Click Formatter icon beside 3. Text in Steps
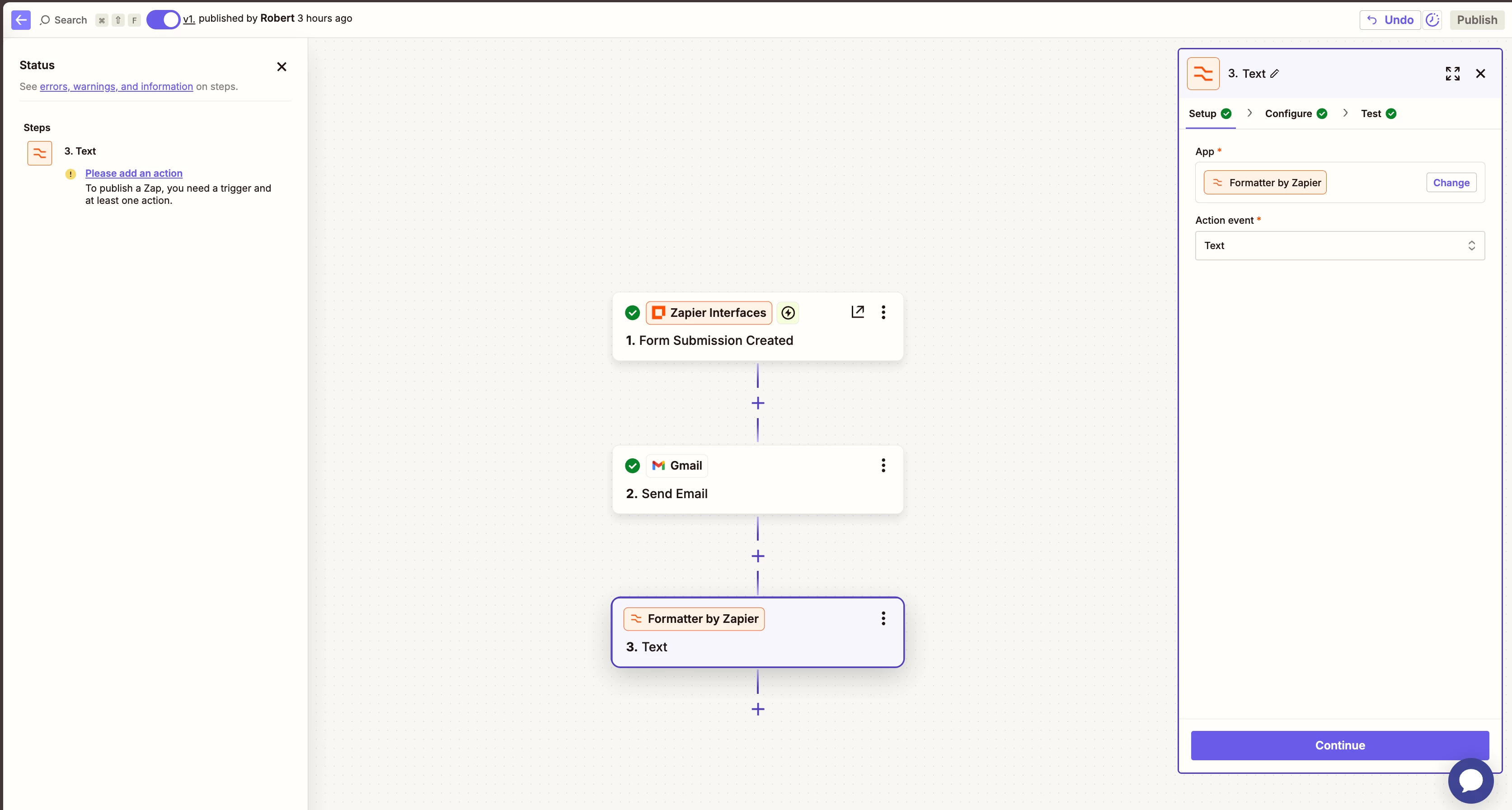Viewport: 1512px width, 810px height. coord(39,153)
